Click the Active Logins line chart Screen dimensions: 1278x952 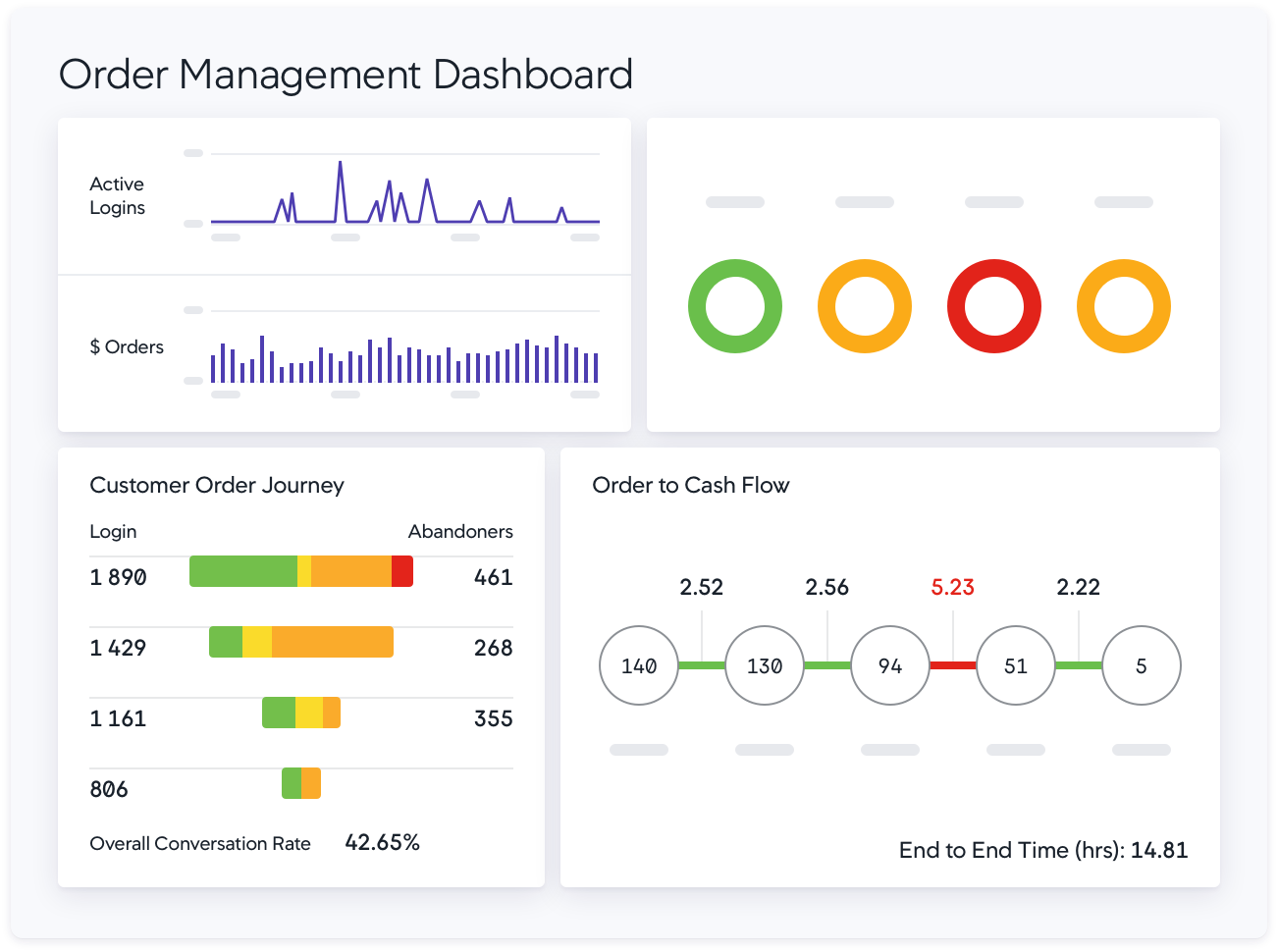405,192
